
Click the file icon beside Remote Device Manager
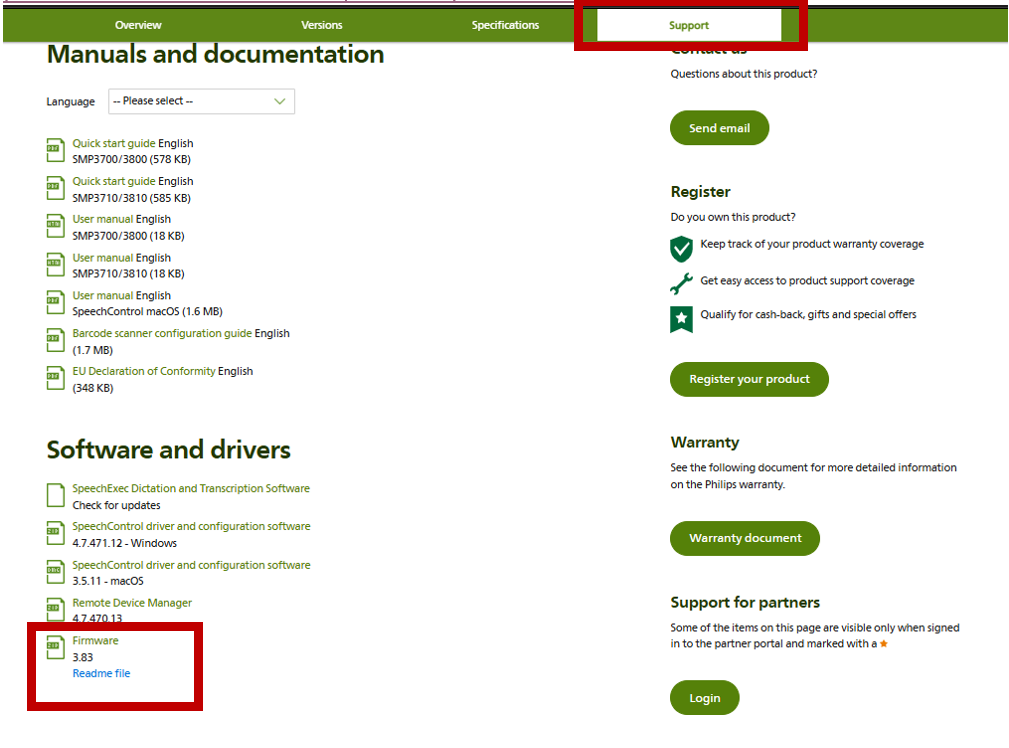54,610
